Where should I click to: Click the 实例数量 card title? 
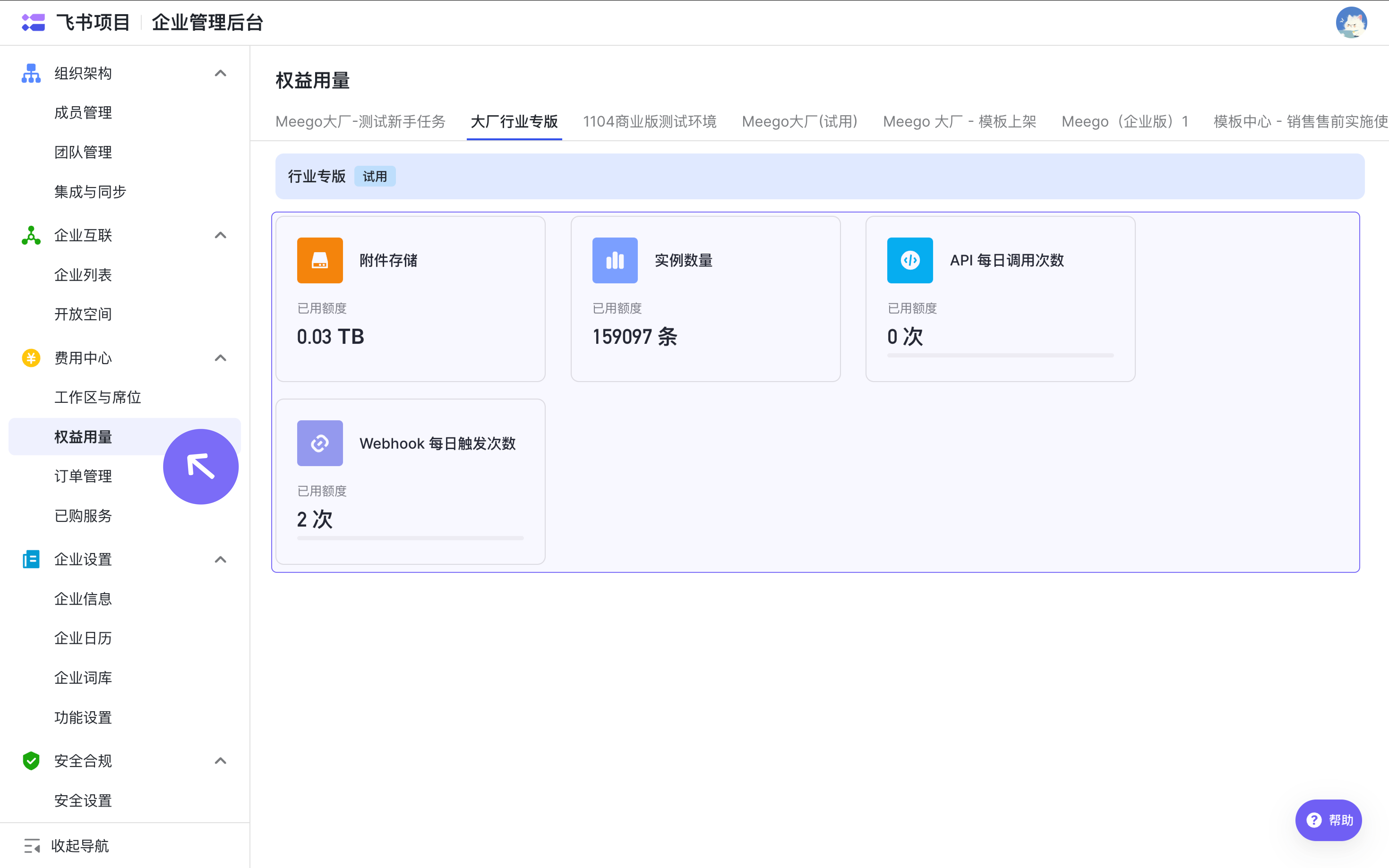684,261
